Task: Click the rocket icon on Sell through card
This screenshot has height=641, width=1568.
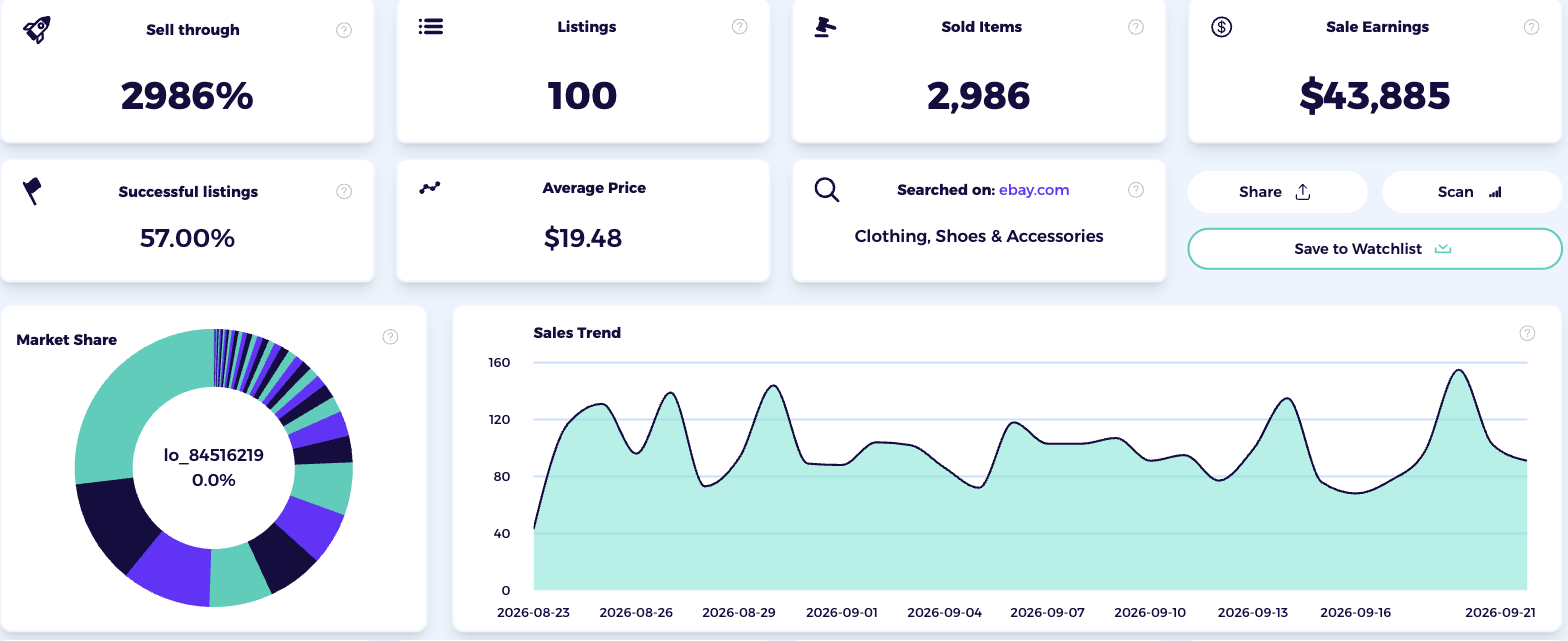Action: (x=37, y=29)
